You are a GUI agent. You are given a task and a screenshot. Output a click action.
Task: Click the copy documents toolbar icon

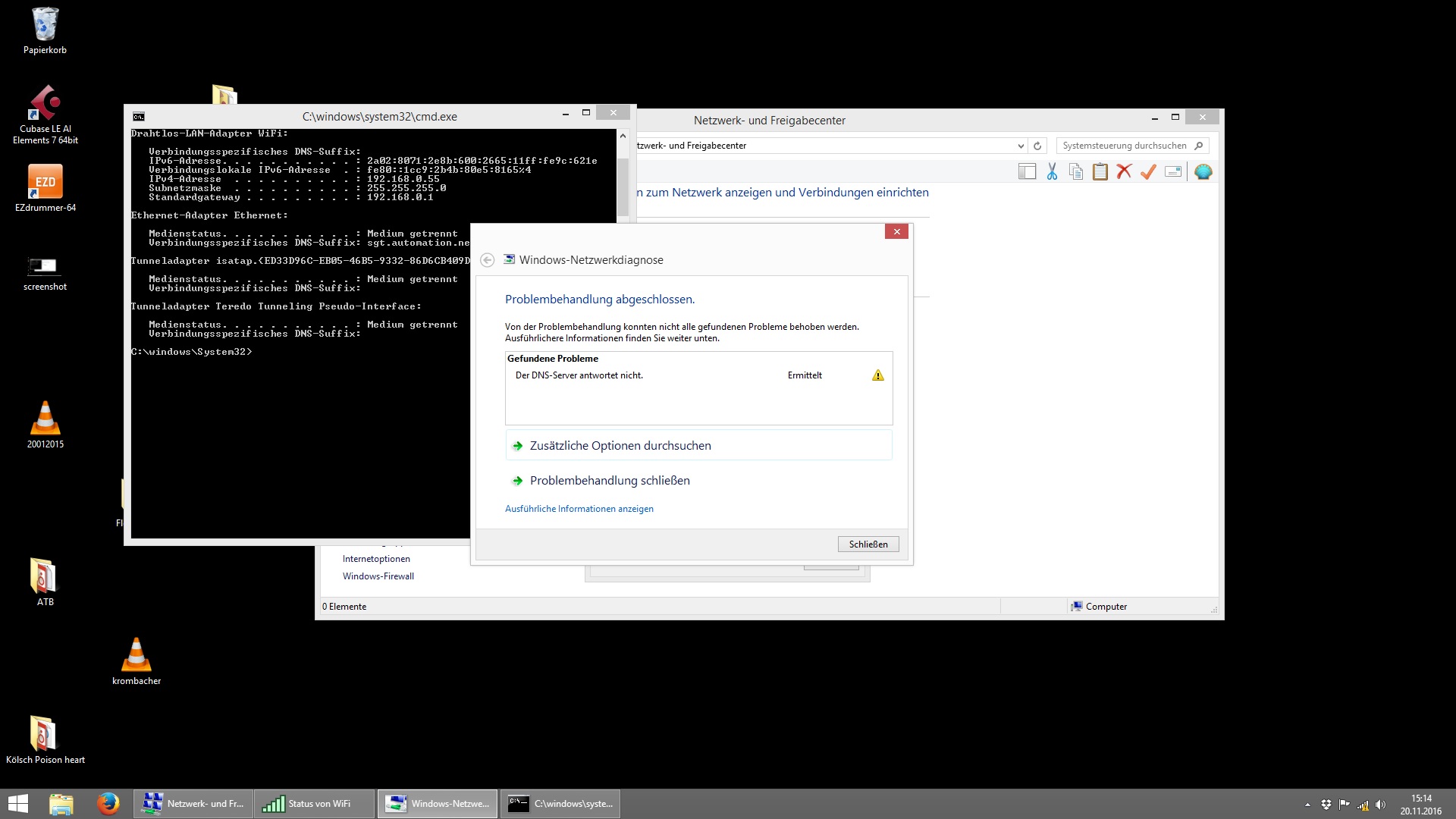(x=1075, y=172)
